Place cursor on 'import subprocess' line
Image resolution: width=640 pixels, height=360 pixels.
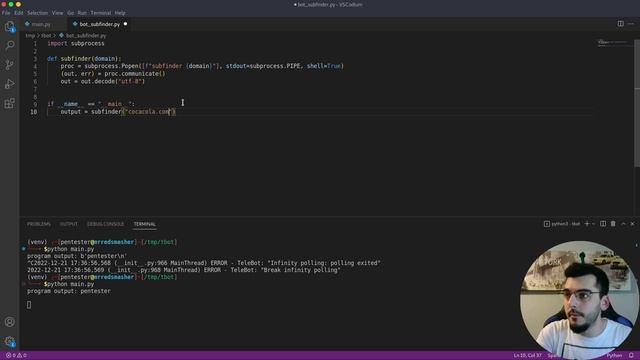coord(76,43)
